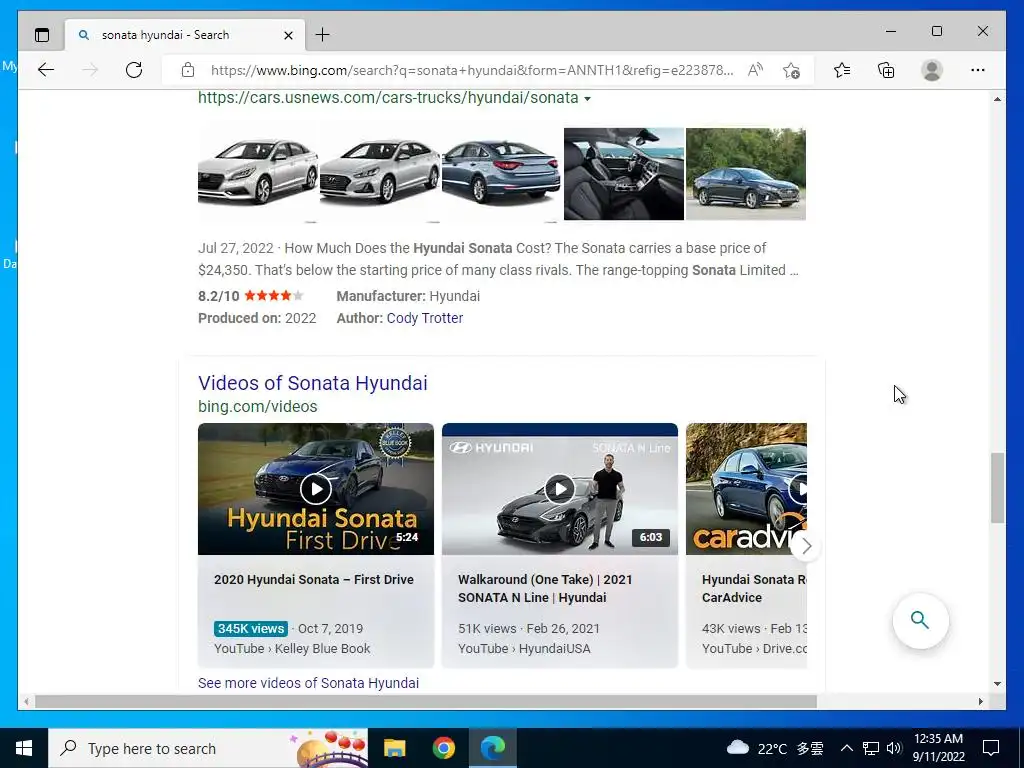Open Hyundai Sonata CarAdvice video title
The height and width of the screenshot is (768, 1024).
pyautogui.click(x=754, y=588)
